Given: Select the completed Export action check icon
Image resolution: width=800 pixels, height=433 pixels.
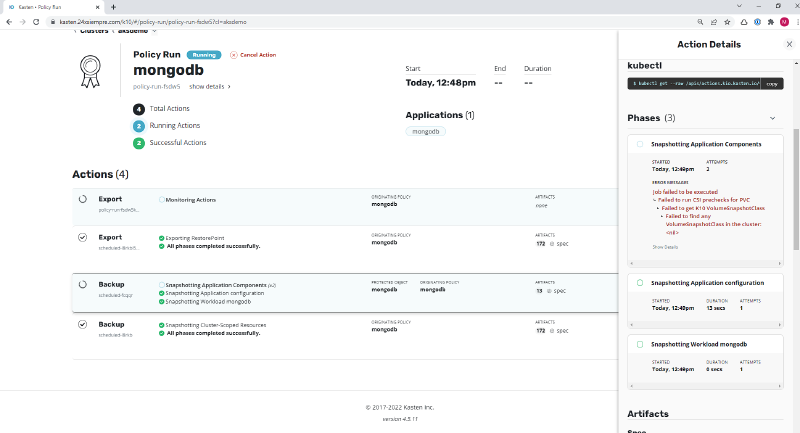Looking at the screenshot, I should (83, 238).
